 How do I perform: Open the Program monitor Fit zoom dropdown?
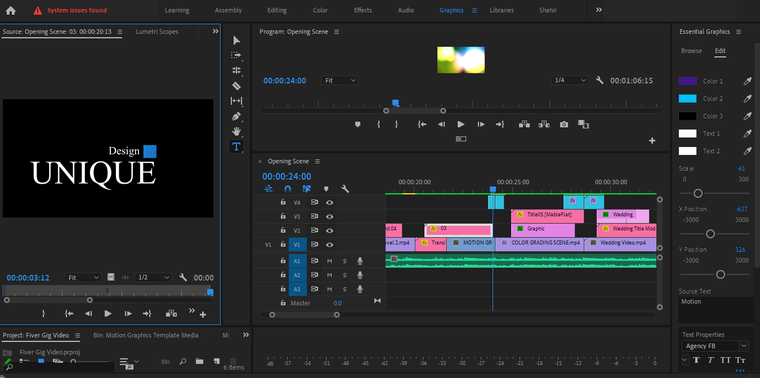coord(340,80)
